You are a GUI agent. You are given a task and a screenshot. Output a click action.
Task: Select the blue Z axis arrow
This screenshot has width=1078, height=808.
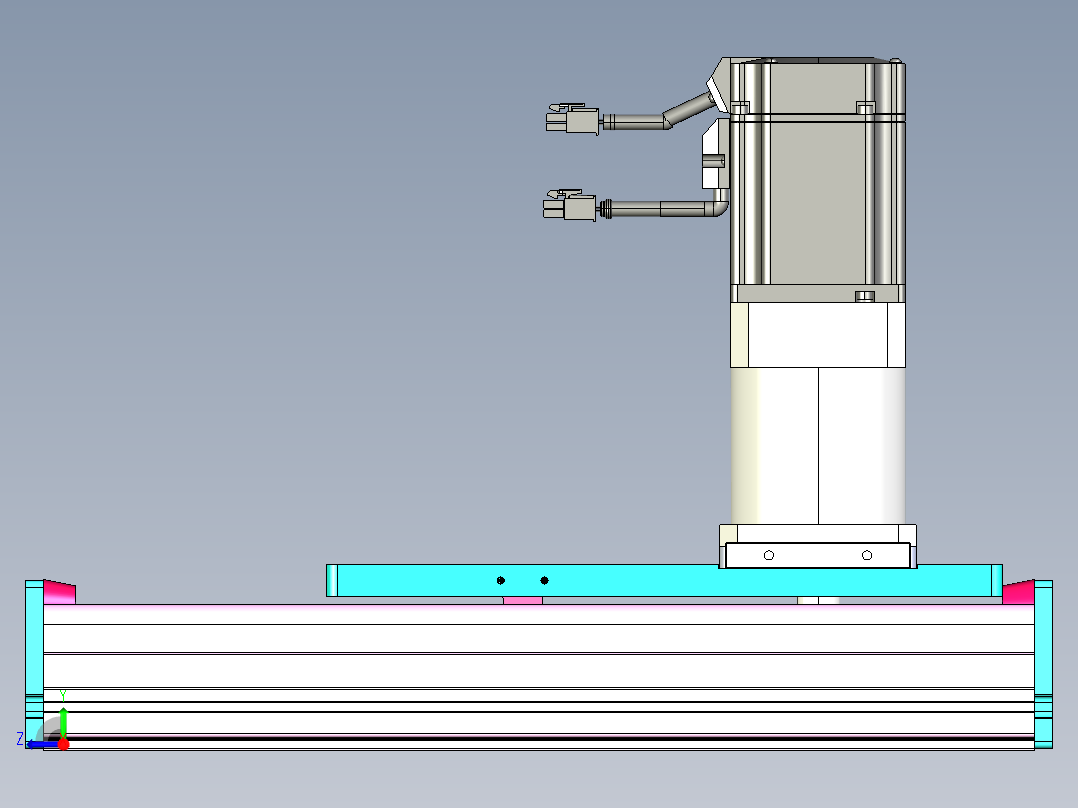[x=42, y=744]
